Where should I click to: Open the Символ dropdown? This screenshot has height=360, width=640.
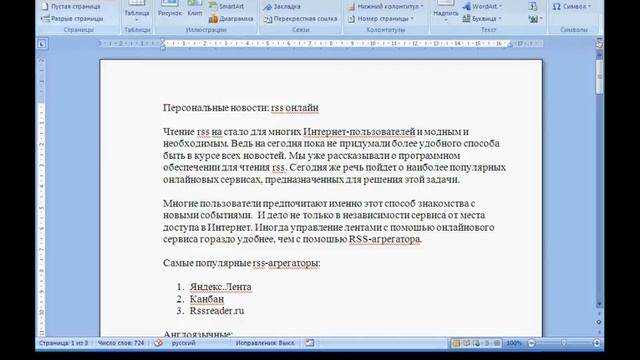[x=572, y=7]
